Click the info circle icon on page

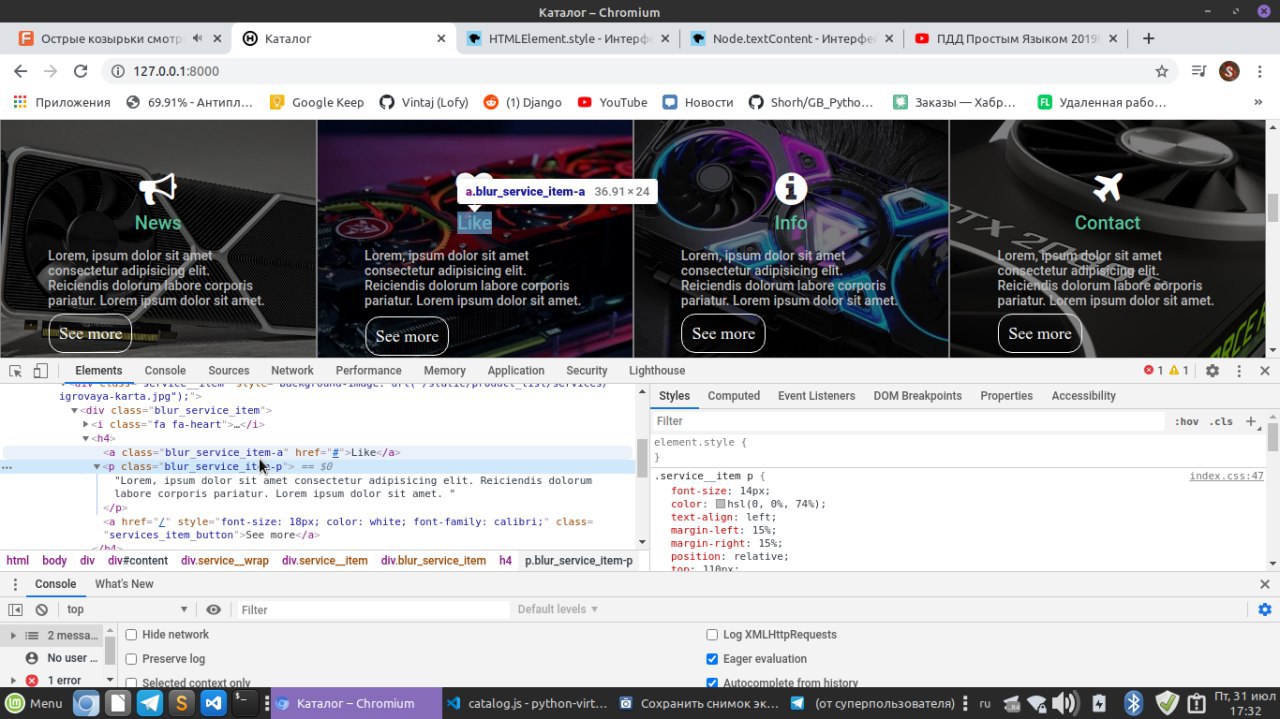coord(790,188)
